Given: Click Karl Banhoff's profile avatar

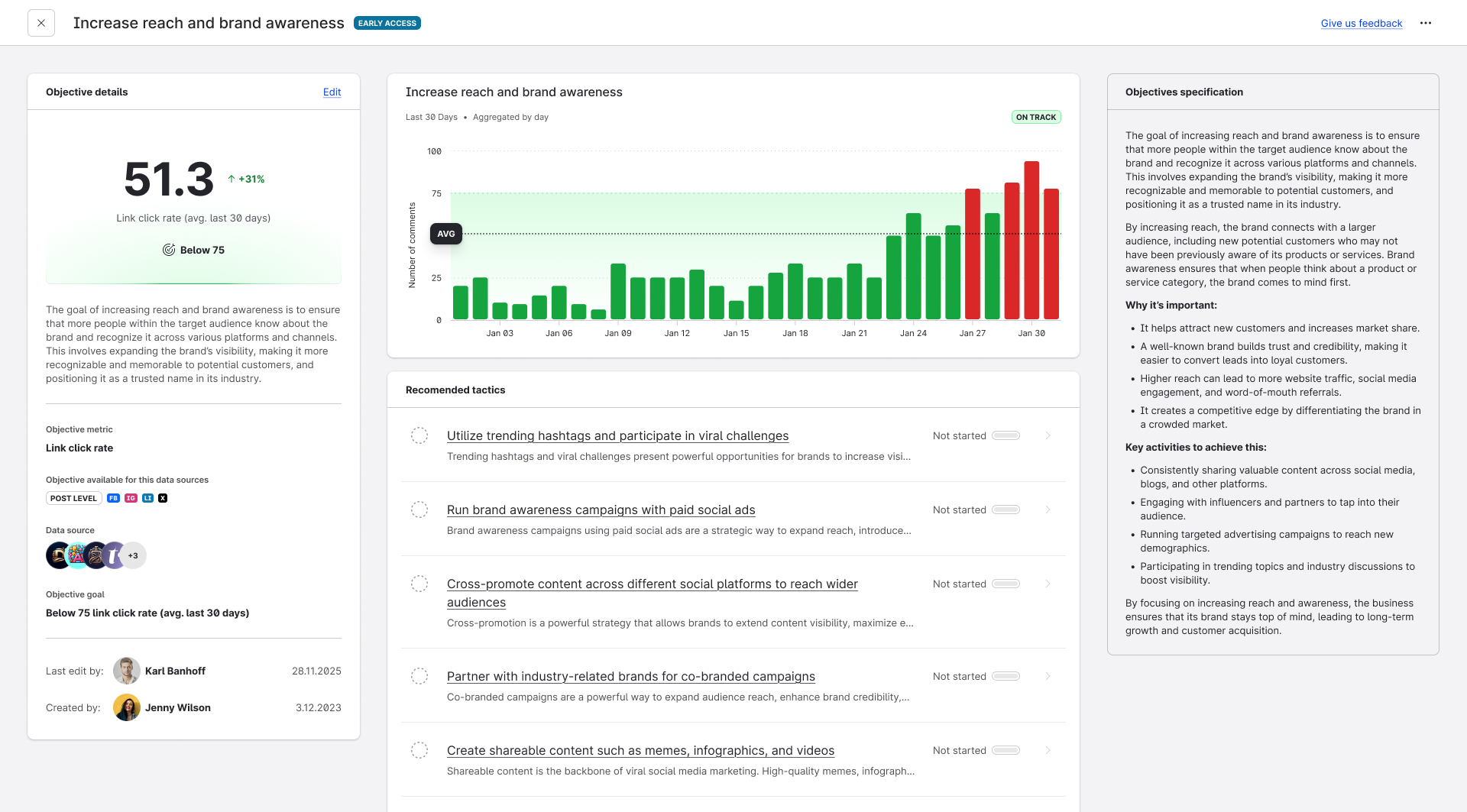Looking at the screenshot, I should click(x=127, y=671).
